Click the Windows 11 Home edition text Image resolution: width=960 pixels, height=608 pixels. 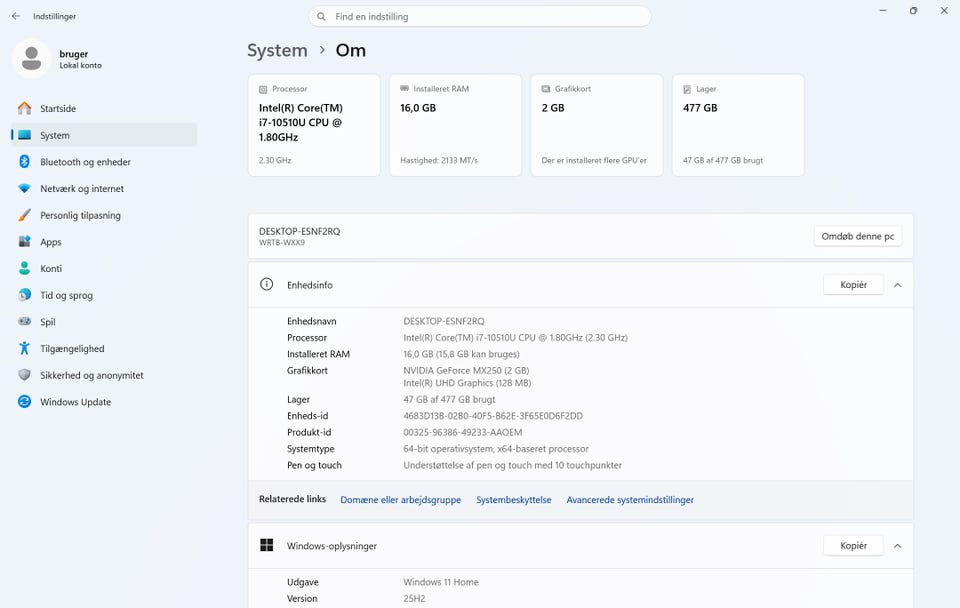pyautogui.click(x=441, y=582)
